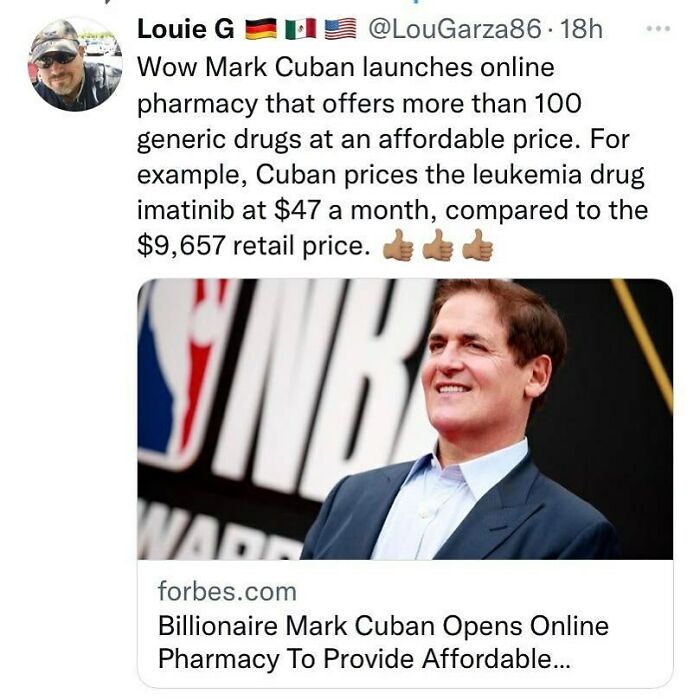Click the first thumbs-up emoji

[398, 245]
